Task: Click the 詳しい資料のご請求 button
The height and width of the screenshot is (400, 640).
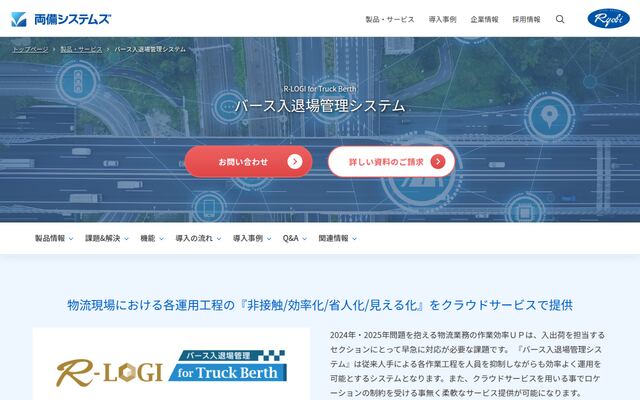Action: click(391, 162)
